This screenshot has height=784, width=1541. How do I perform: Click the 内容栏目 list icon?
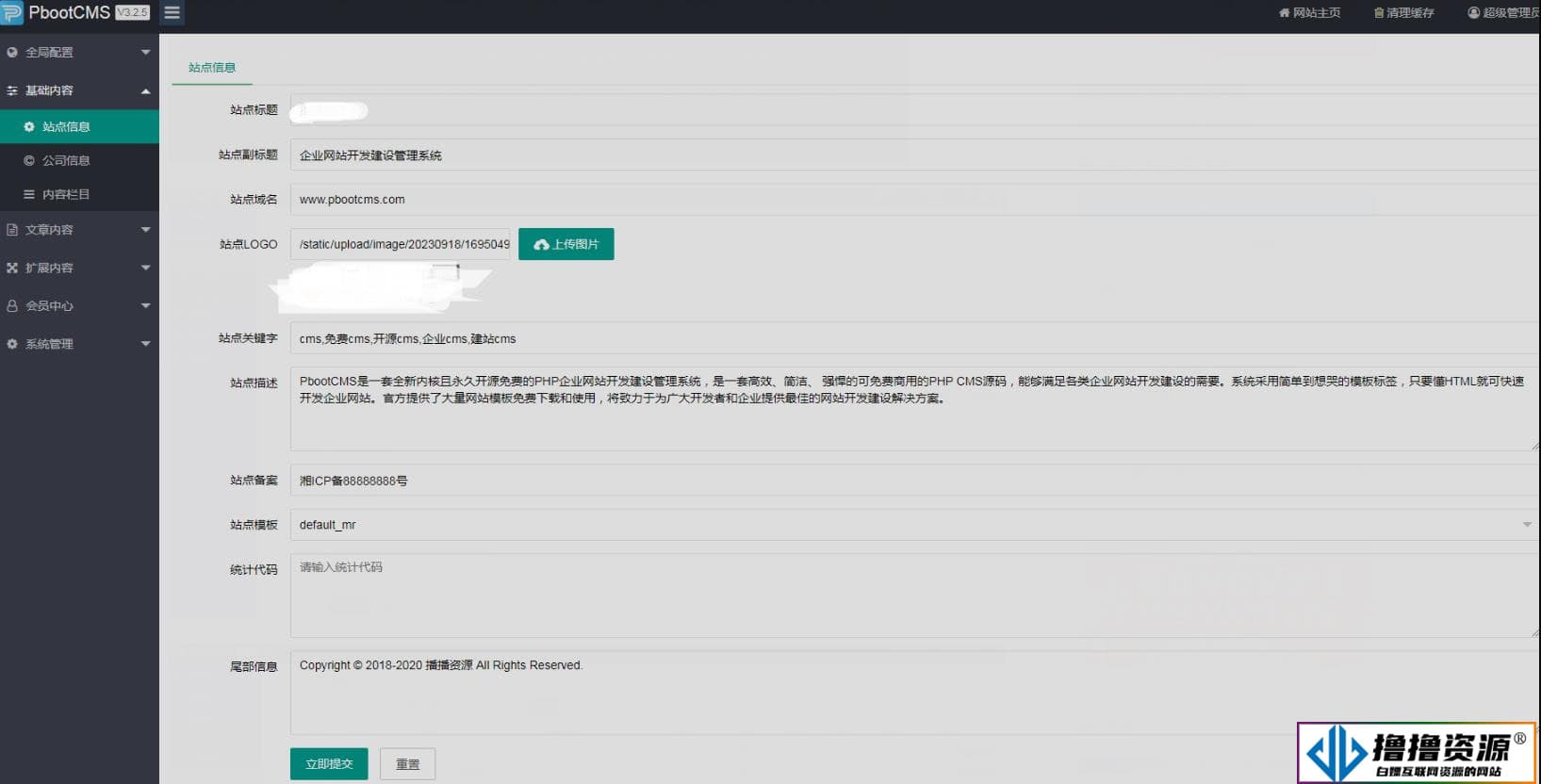(x=29, y=194)
